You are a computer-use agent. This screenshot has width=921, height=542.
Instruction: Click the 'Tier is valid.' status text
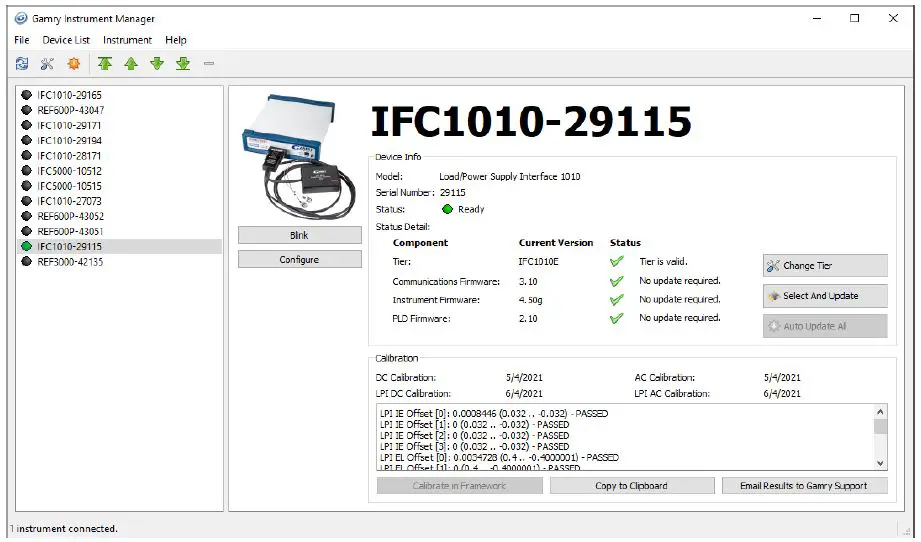tap(663, 262)
